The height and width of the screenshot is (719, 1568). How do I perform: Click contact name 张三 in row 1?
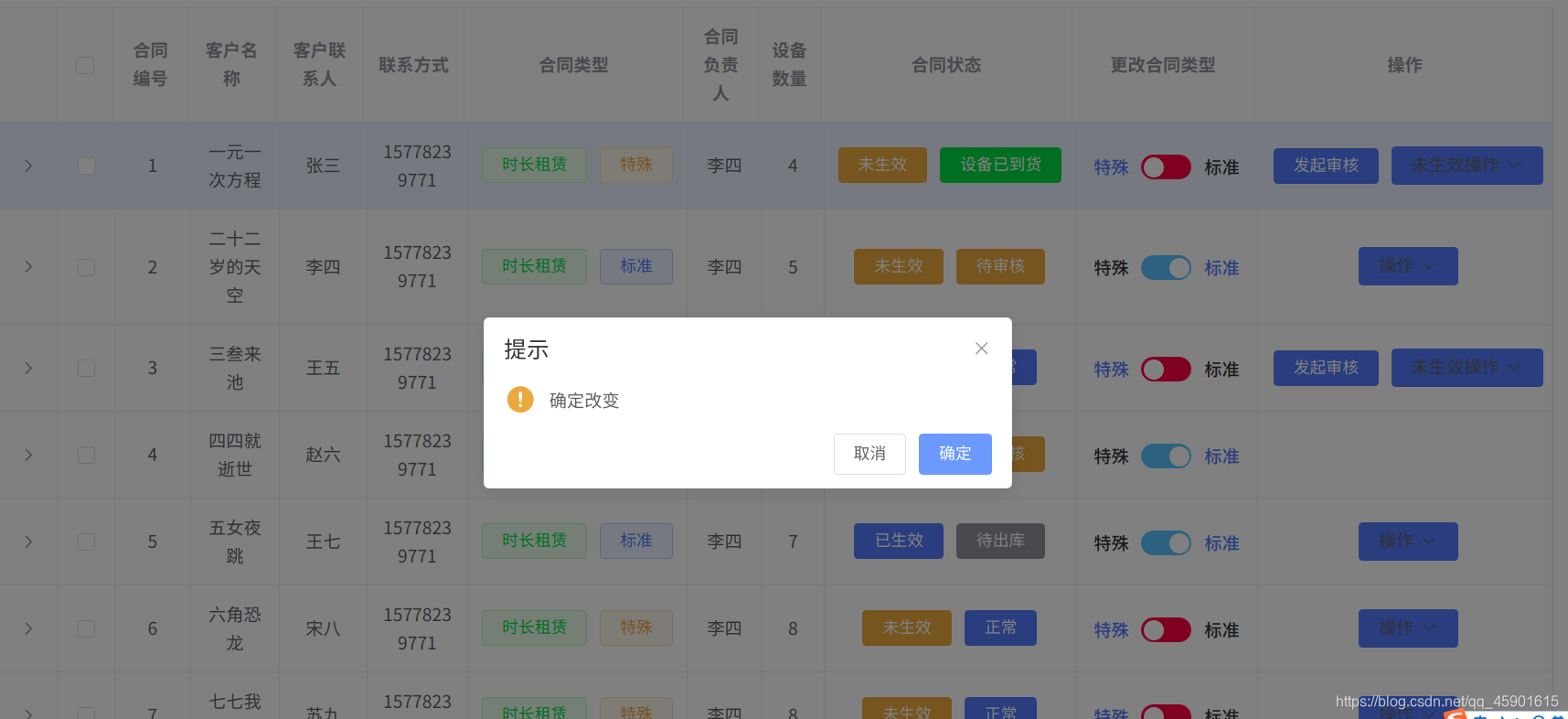(x=323, y=166)
